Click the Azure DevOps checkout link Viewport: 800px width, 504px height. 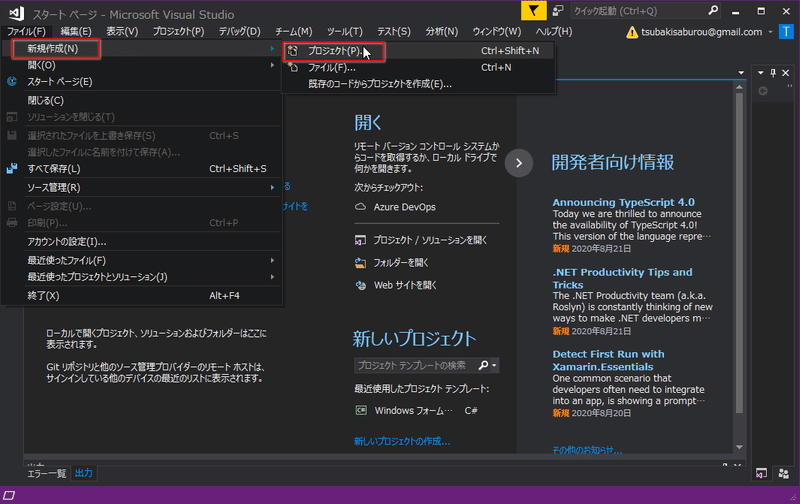[405, 207]
